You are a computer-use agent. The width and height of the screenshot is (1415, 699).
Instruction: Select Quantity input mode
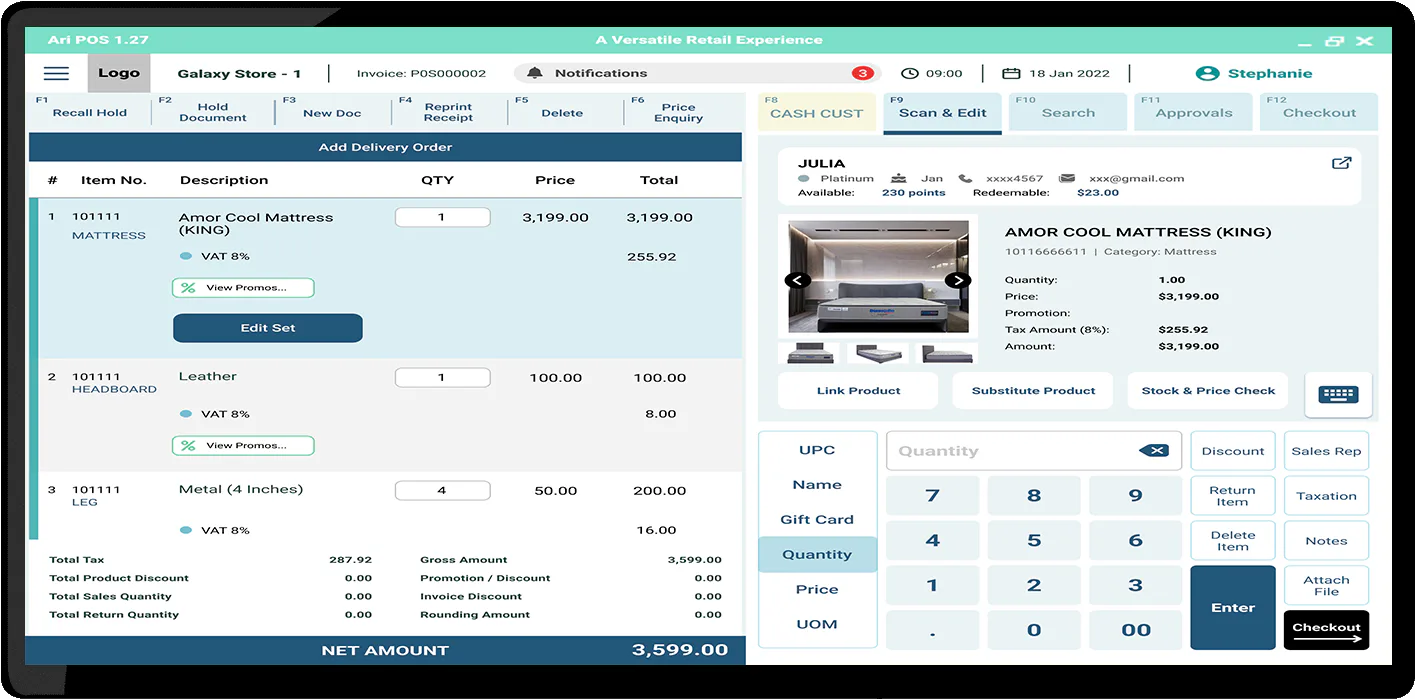(817, 555)
